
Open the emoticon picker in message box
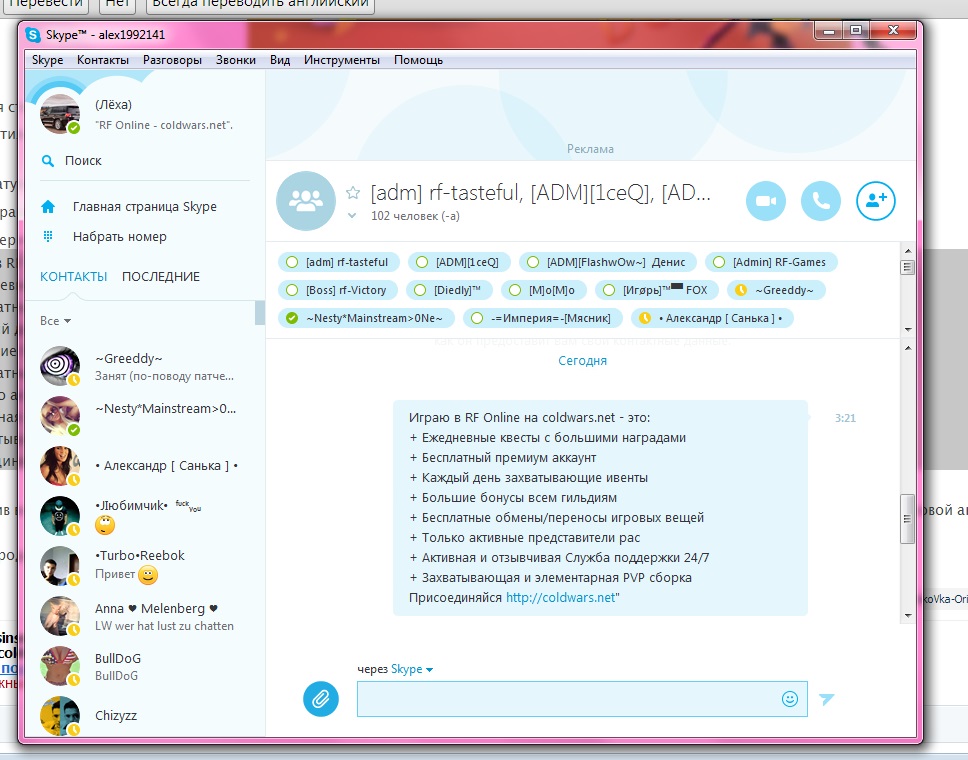click(790, 699)
